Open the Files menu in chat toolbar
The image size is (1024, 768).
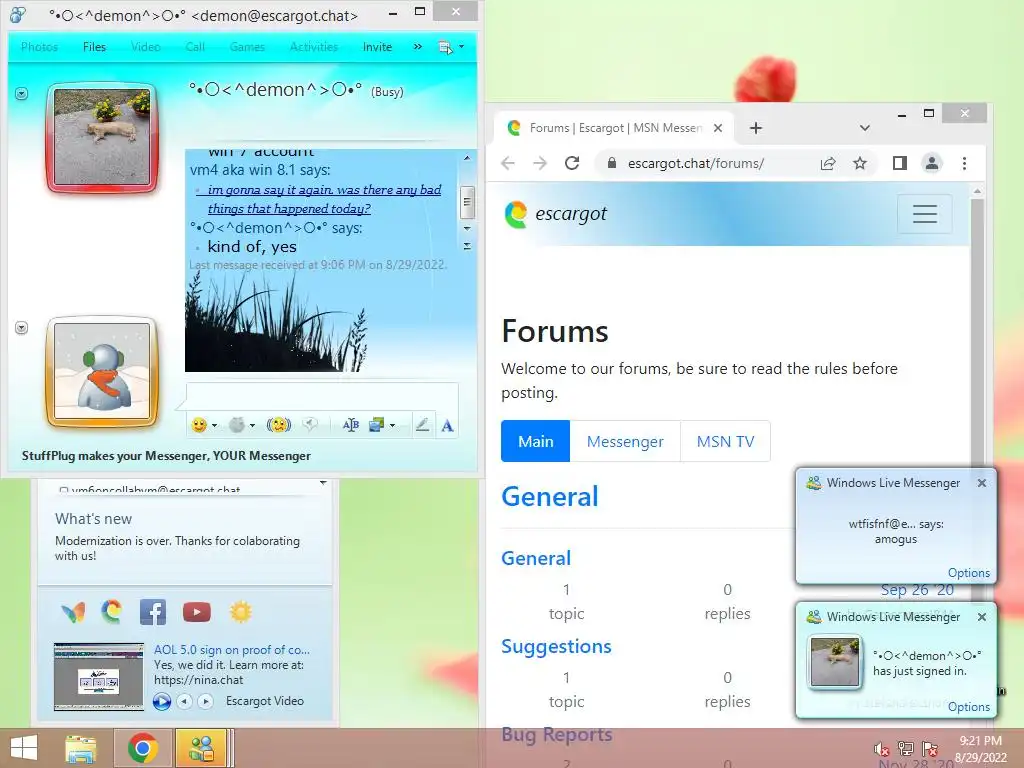[94, 47]
